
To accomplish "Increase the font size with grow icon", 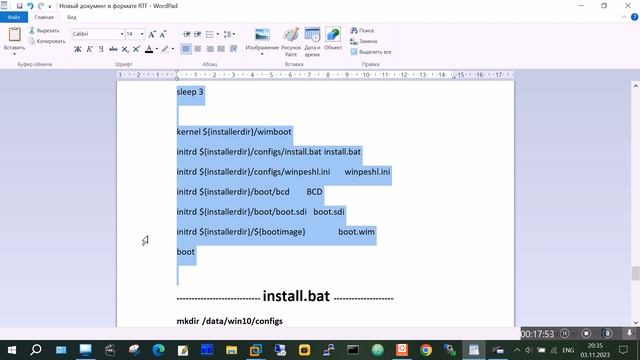I will [x=152, y=34].
